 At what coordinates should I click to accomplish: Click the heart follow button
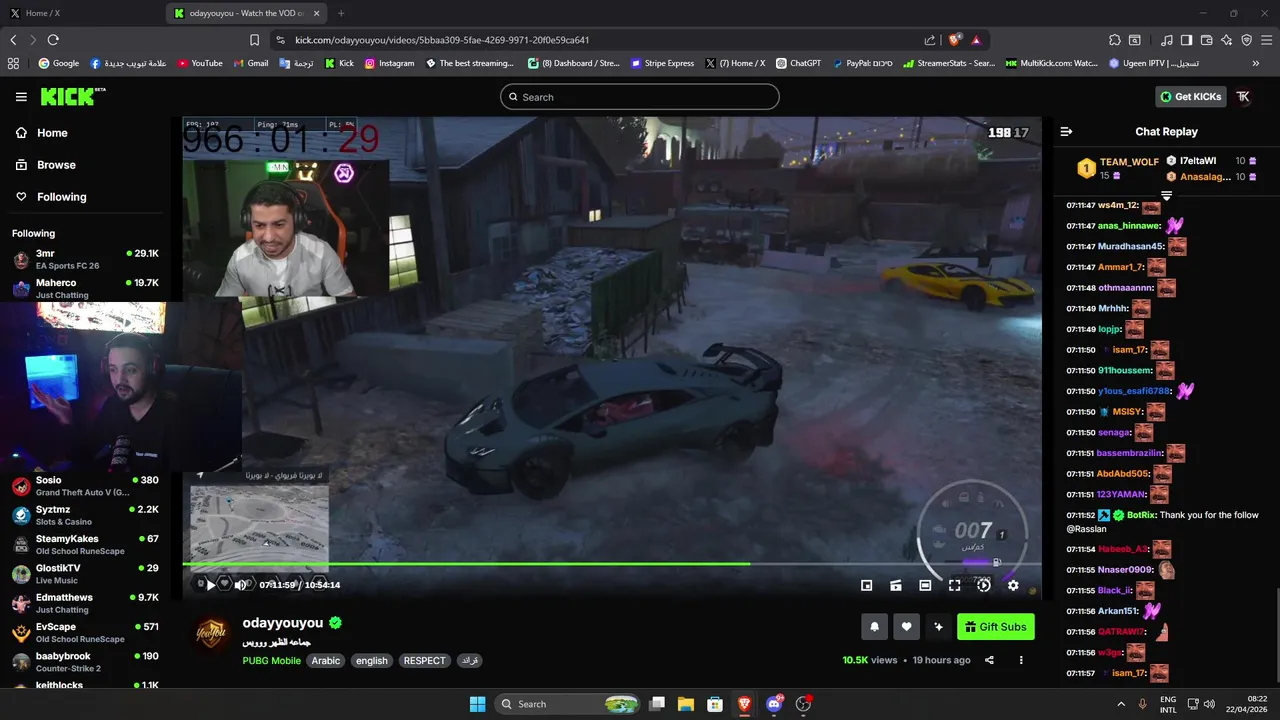906,627
